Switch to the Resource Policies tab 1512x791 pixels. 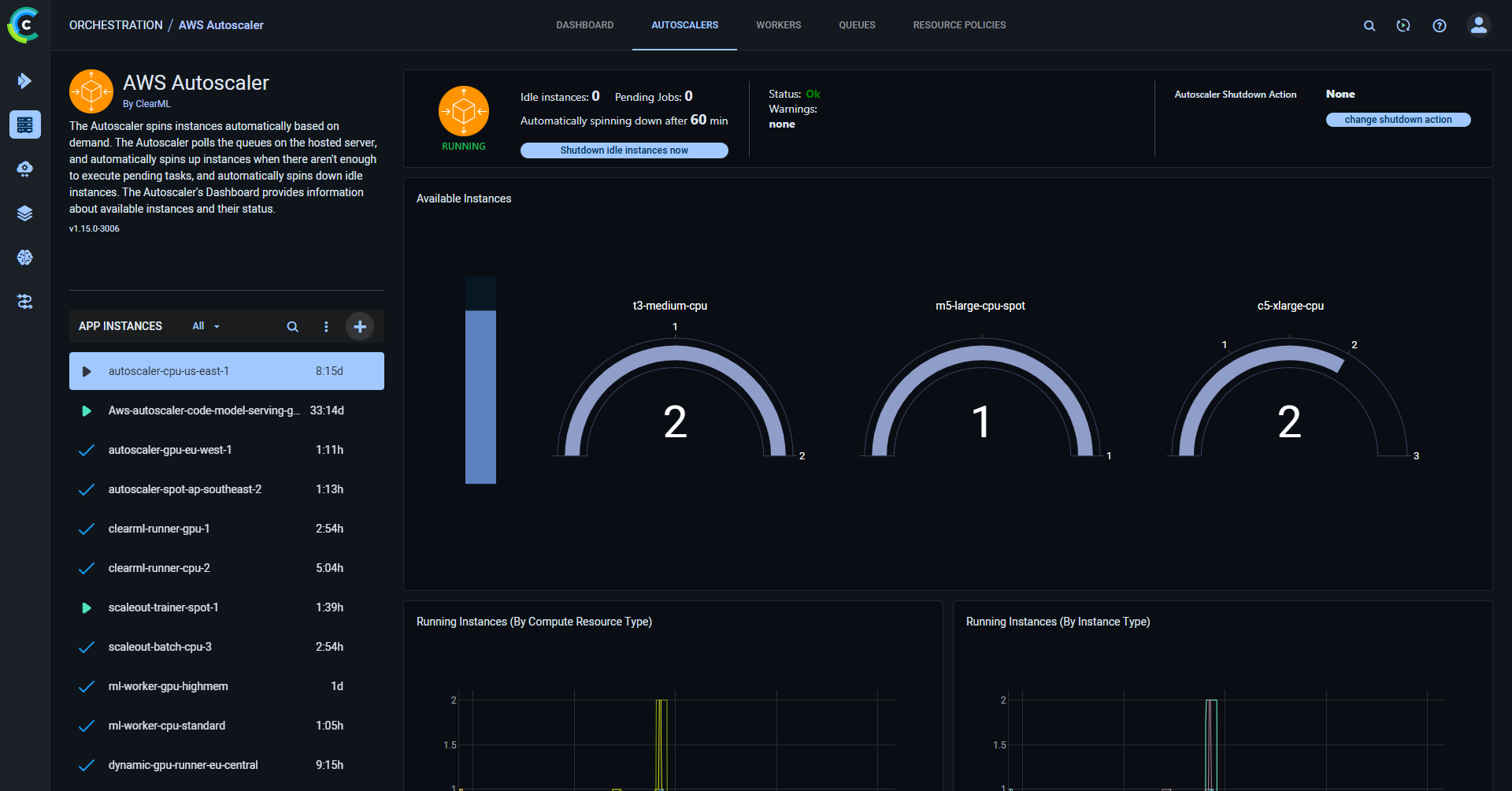coord(959,25)
